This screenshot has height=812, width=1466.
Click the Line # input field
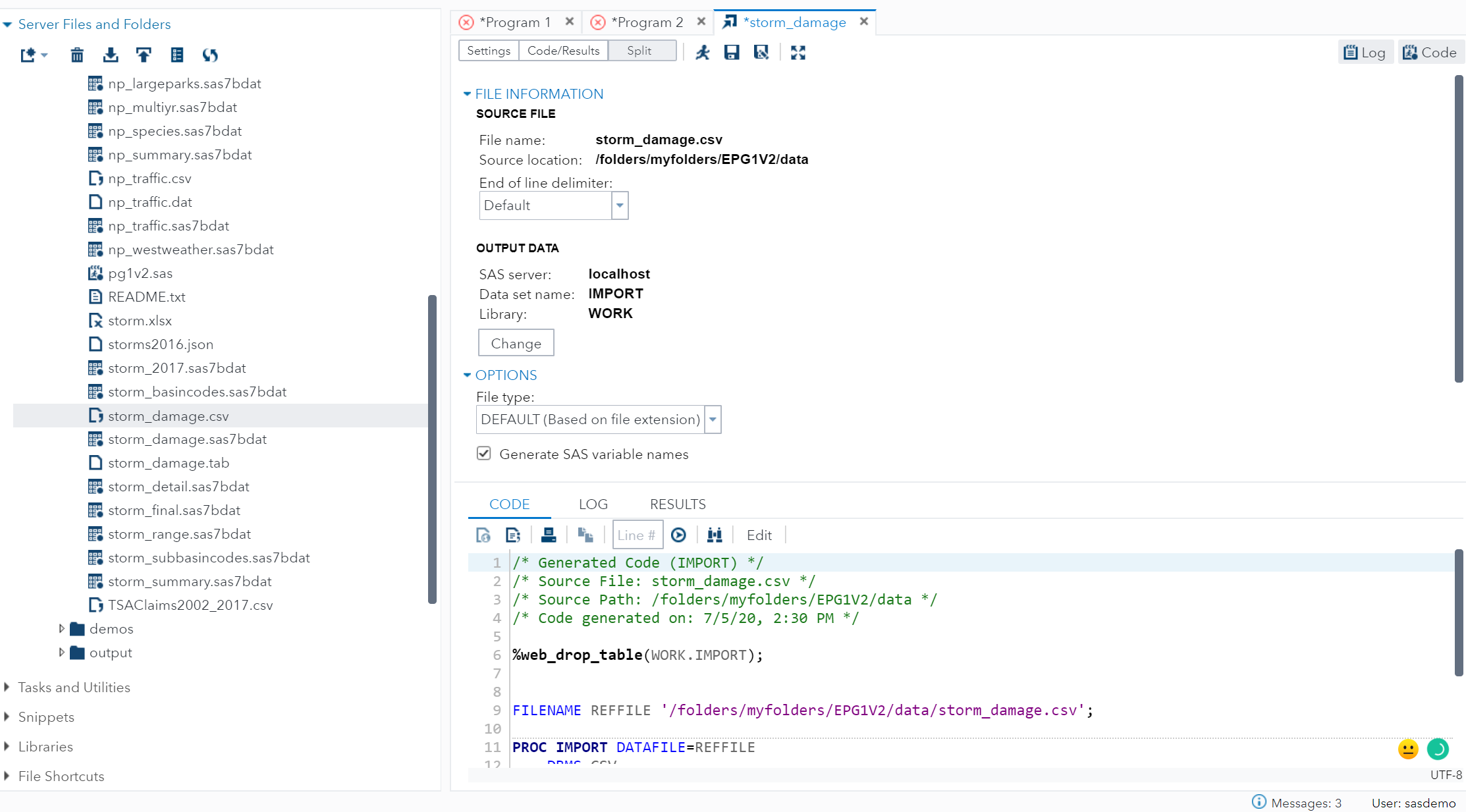point(637,535)
